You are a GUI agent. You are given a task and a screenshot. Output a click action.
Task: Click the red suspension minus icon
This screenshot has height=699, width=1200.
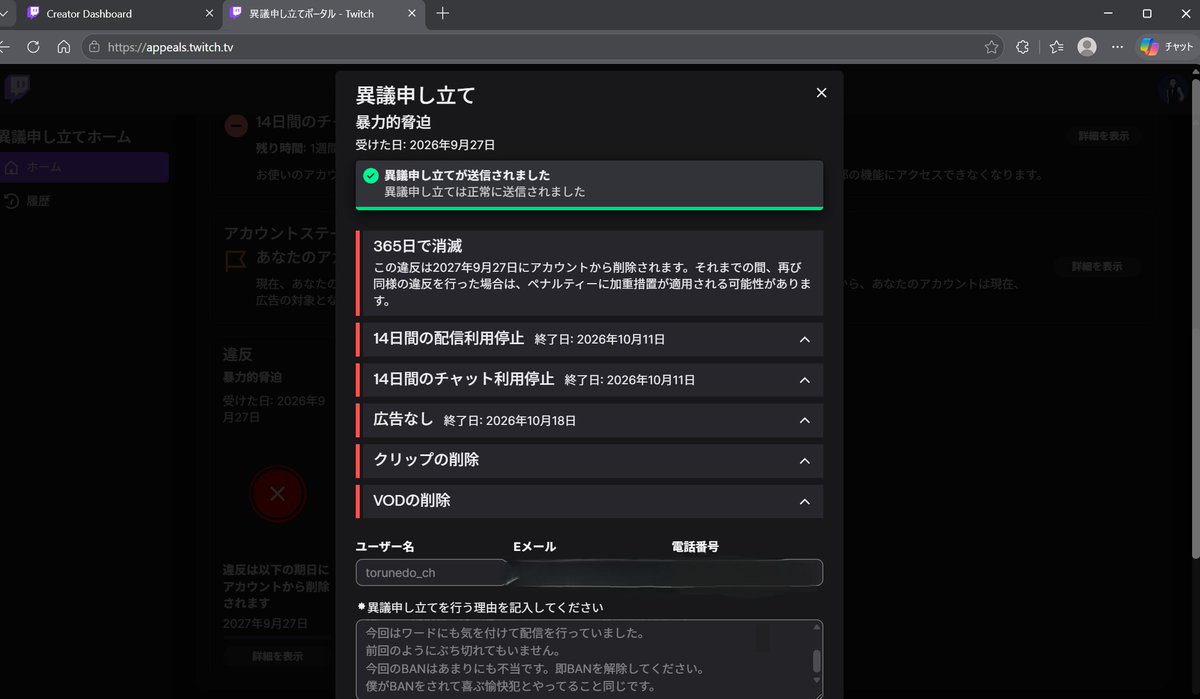pyautogui.click(x=236, y=126)
